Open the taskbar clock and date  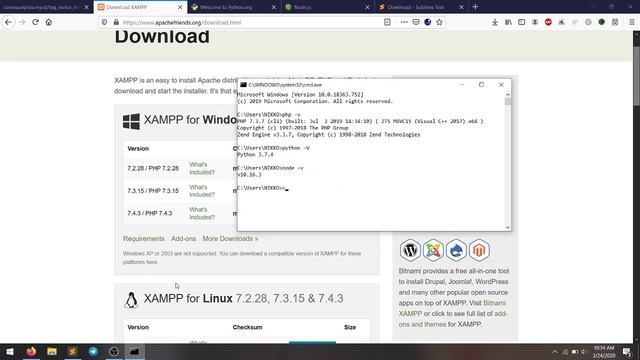pyautogui.click(x=604, y=352)
